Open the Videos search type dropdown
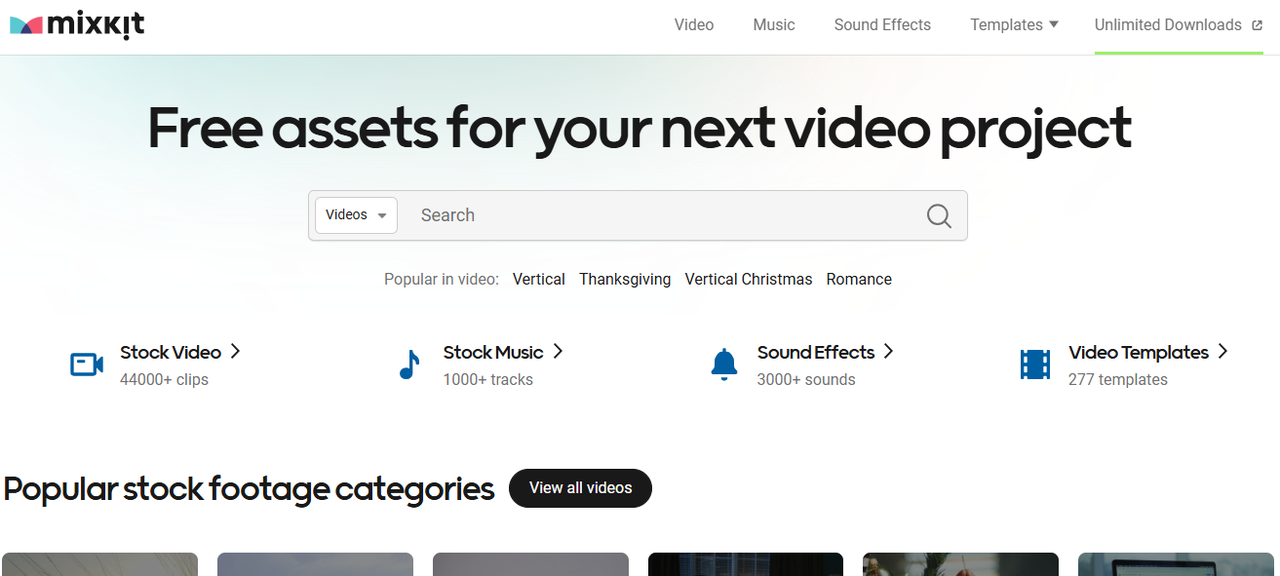Screen dimensions: 1280x576 356,215
